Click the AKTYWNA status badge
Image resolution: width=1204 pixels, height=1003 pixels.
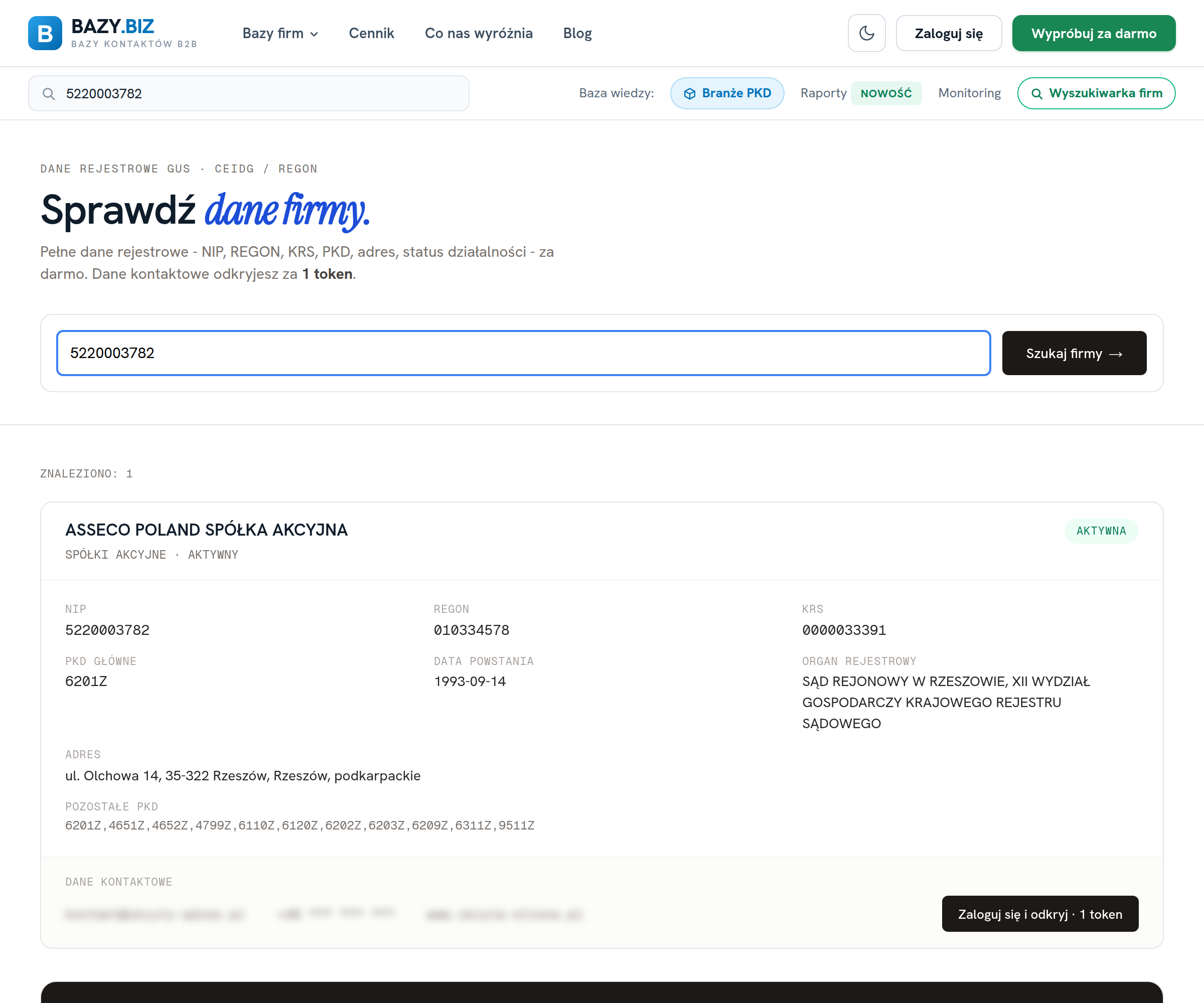[1101, 531]
